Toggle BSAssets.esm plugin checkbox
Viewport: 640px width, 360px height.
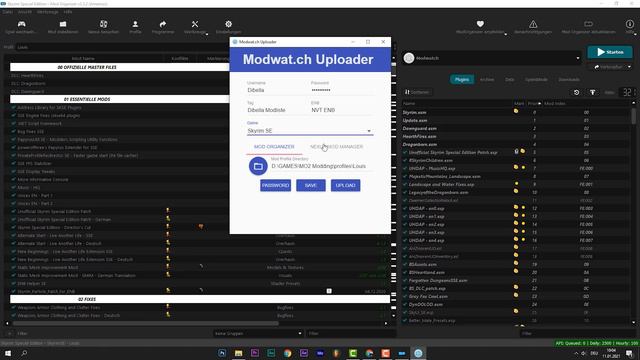405,264
